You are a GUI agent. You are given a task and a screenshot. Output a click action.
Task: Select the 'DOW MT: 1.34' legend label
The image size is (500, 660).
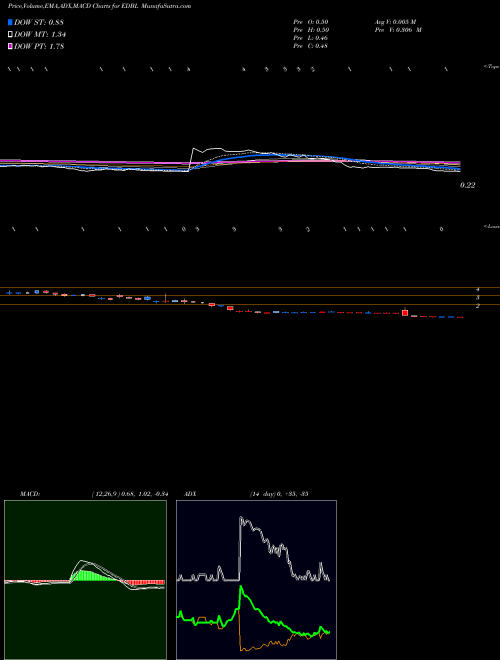(40, 34)
